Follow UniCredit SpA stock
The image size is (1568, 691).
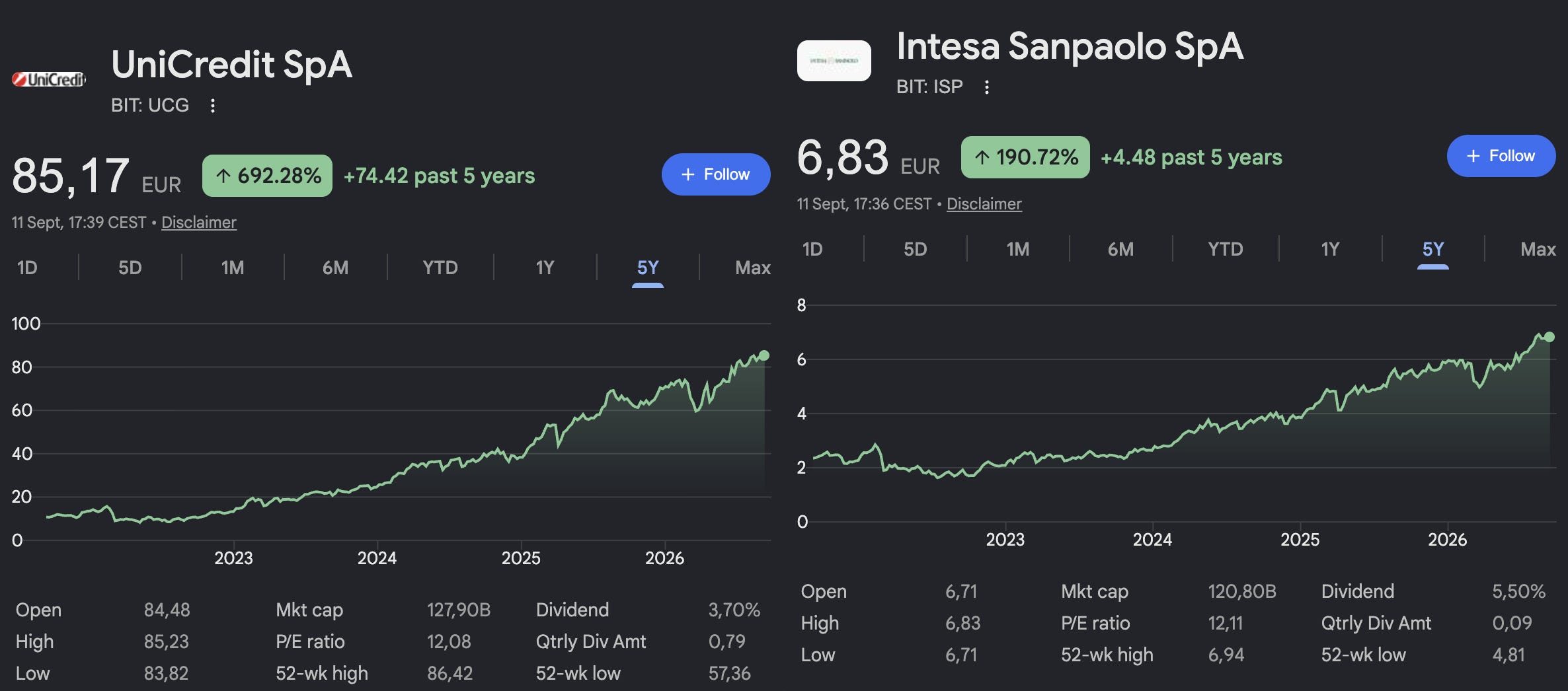point(716,174)
